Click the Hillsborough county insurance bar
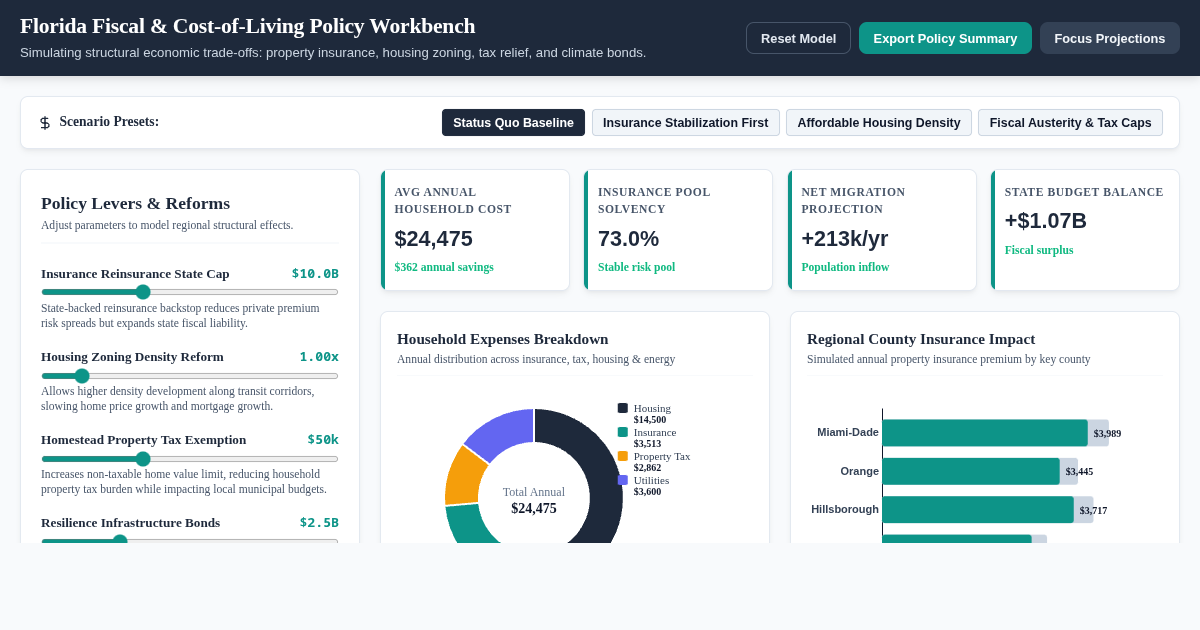This screenshot has height=630, width=1200. click(978, 510)
